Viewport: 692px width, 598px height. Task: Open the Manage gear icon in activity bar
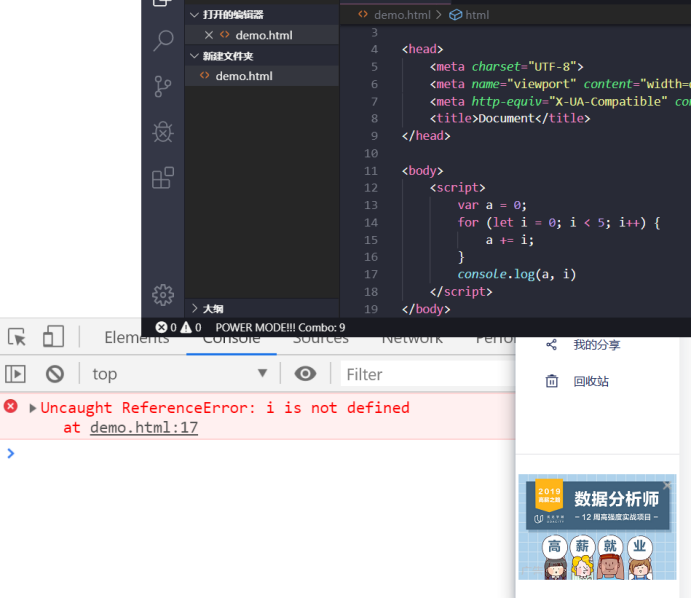click(163, 294)
